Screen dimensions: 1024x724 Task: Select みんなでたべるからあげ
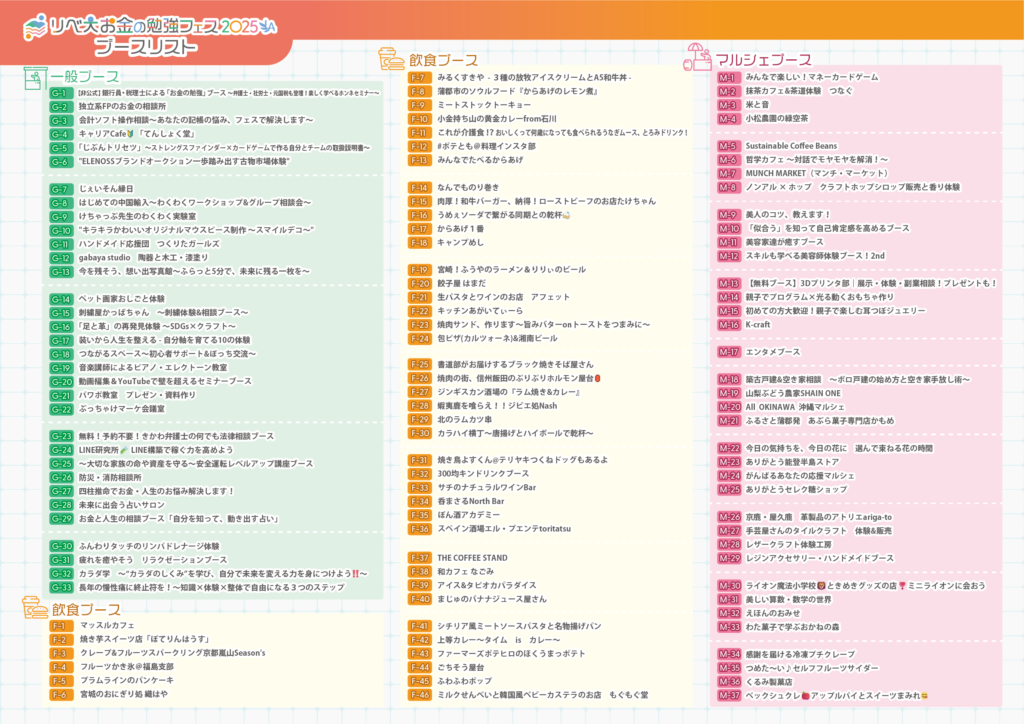466,160
